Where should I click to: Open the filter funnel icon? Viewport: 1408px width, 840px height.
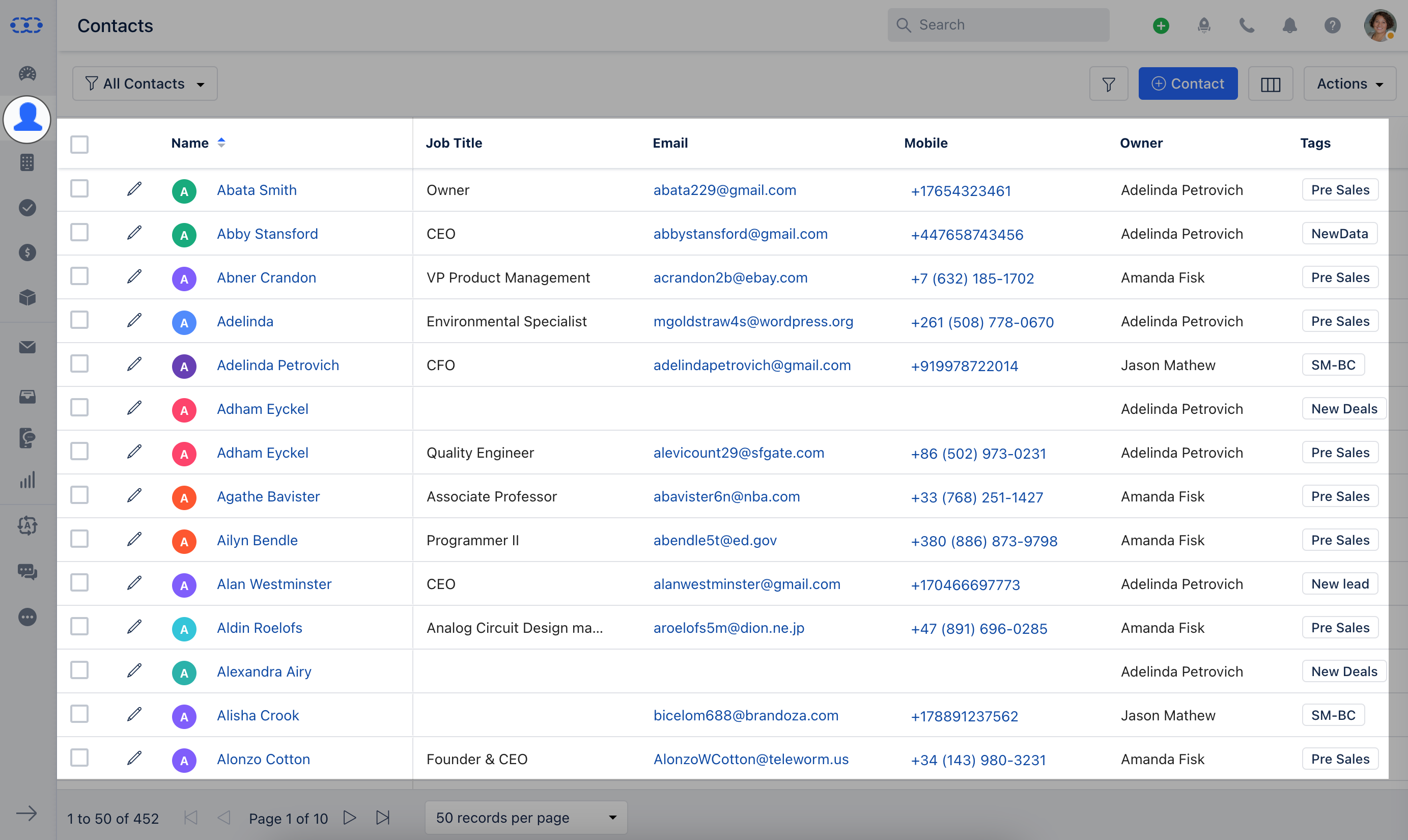click(1109, 83)
